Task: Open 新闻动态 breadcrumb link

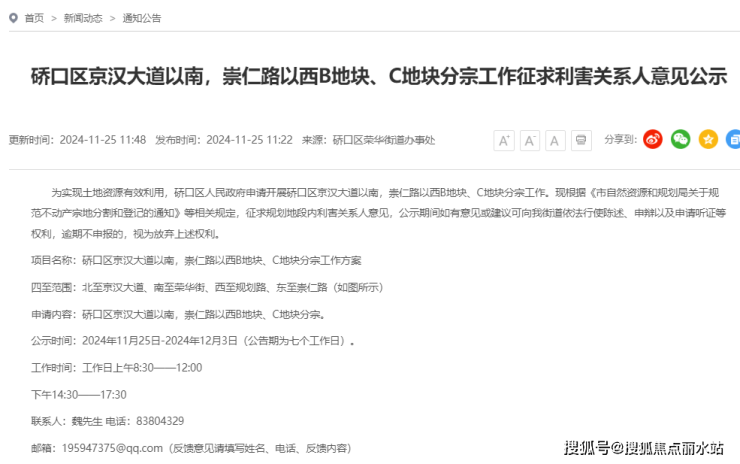Action: coord(83,18)
